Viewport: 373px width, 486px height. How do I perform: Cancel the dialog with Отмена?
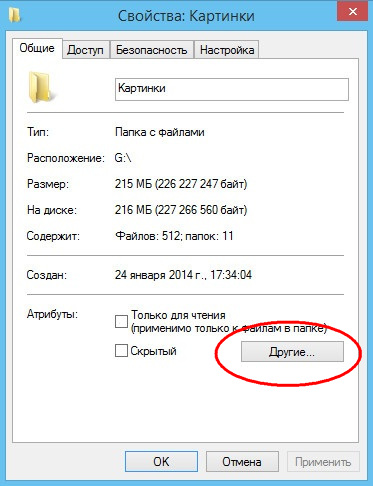[x=242, y=462]
